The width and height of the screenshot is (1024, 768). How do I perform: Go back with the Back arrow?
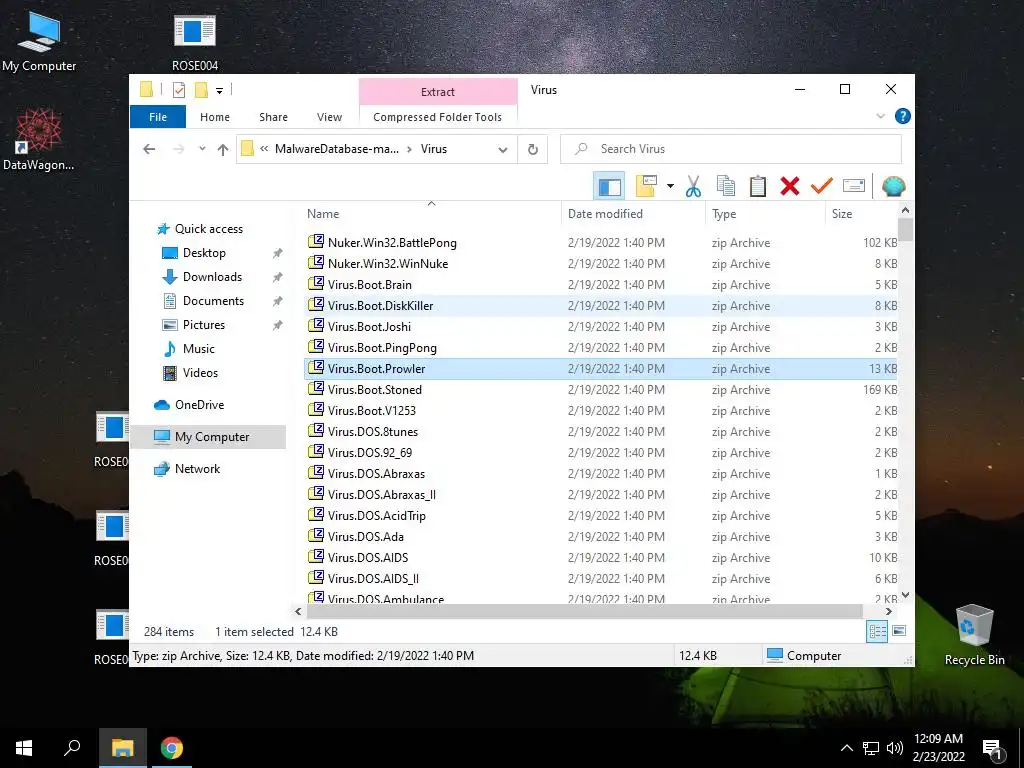[x=149, y=150]
